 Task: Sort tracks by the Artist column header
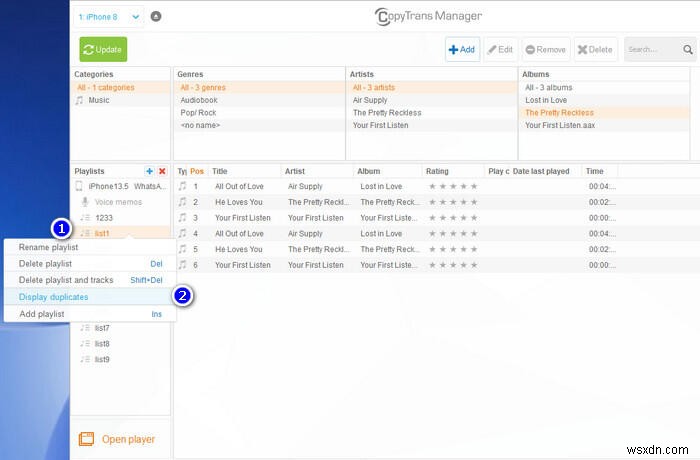[x=317, y=171]
